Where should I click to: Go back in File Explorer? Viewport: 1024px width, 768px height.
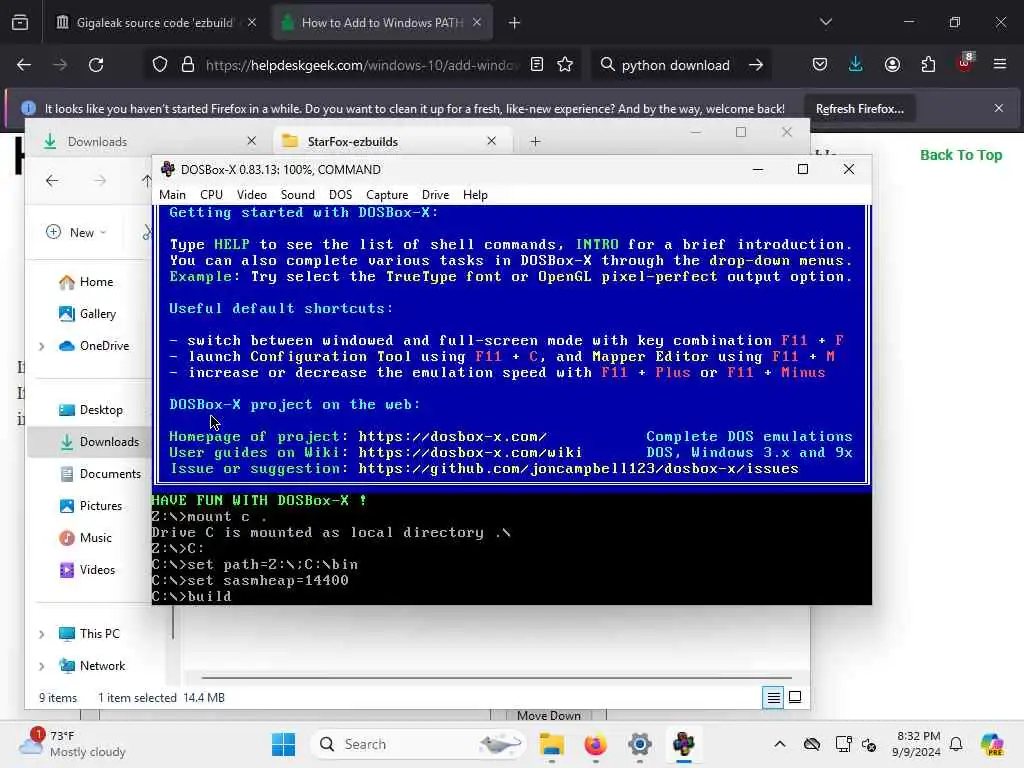52,181
